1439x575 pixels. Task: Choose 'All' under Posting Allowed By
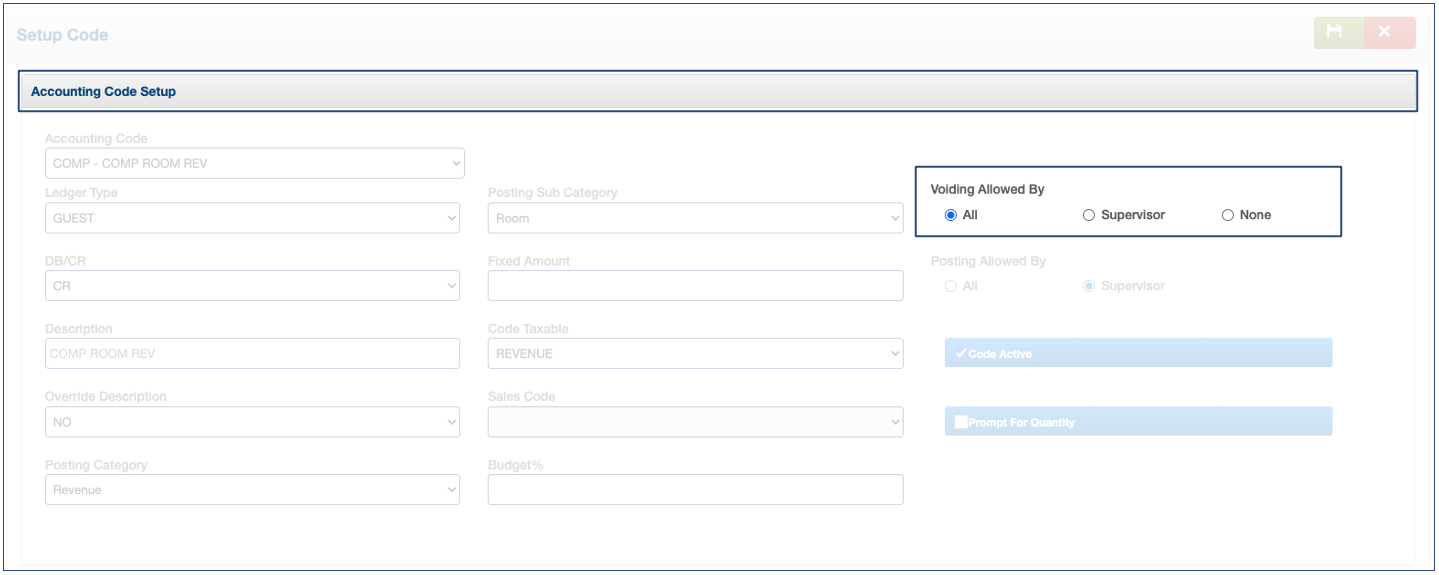tap(951, 286)
